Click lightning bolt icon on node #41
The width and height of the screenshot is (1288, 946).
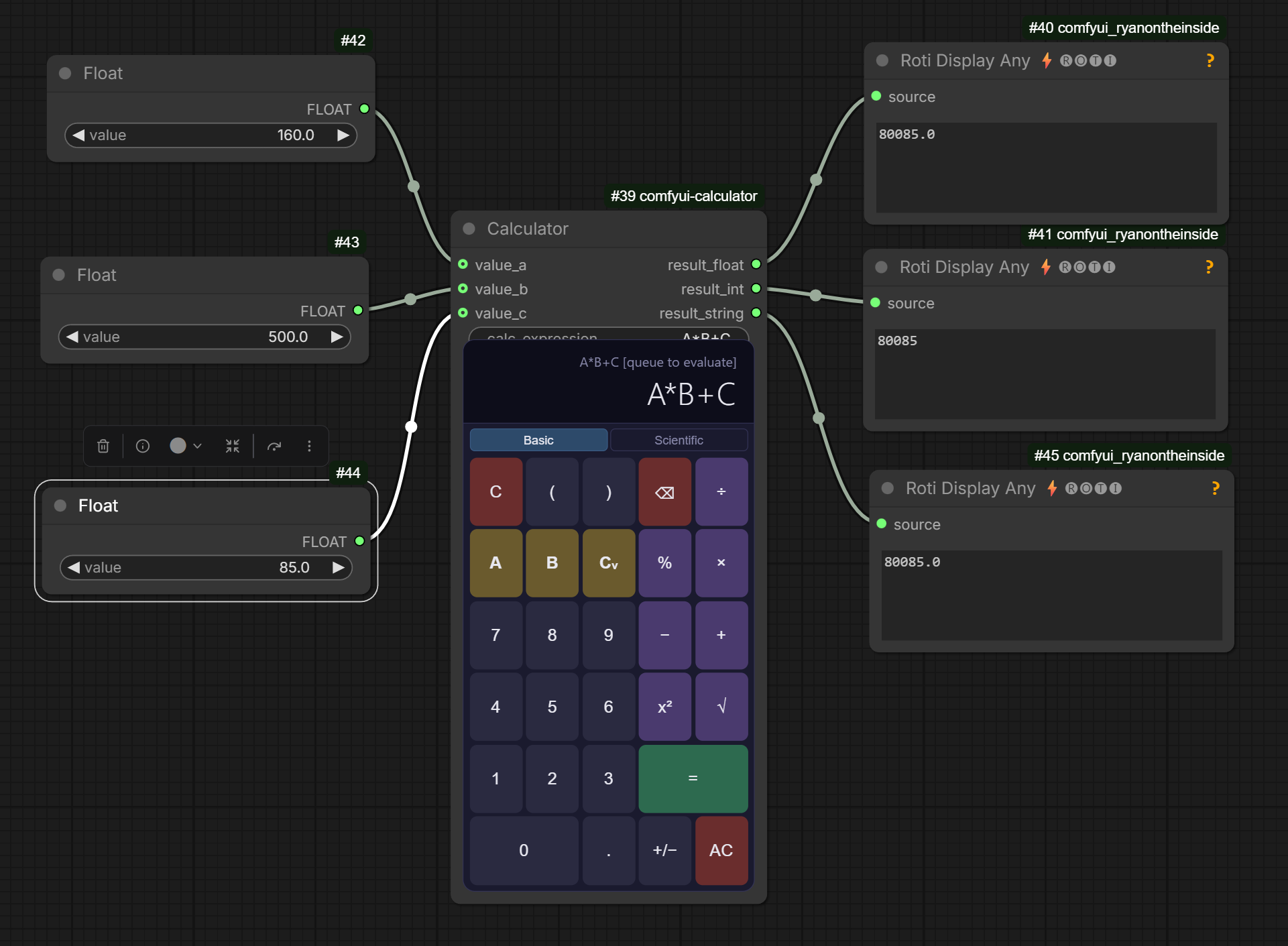click(x=1046, y=268)
